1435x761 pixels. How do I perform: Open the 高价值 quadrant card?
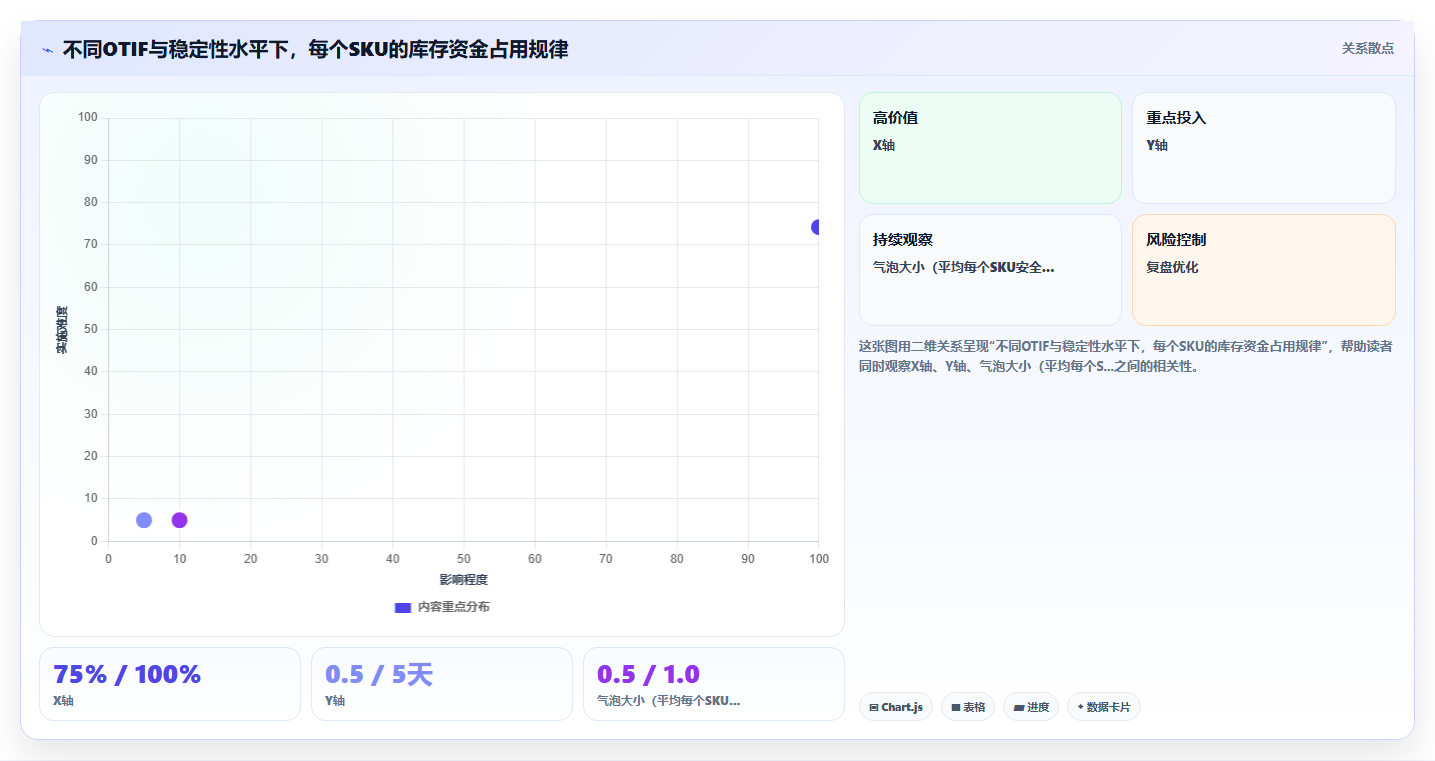click(990, 148)
